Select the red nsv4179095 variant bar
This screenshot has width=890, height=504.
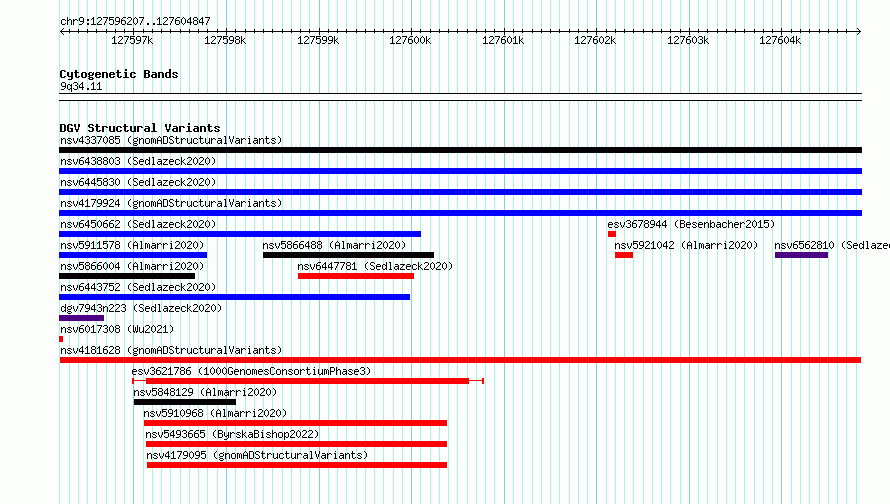coord(297,465)
